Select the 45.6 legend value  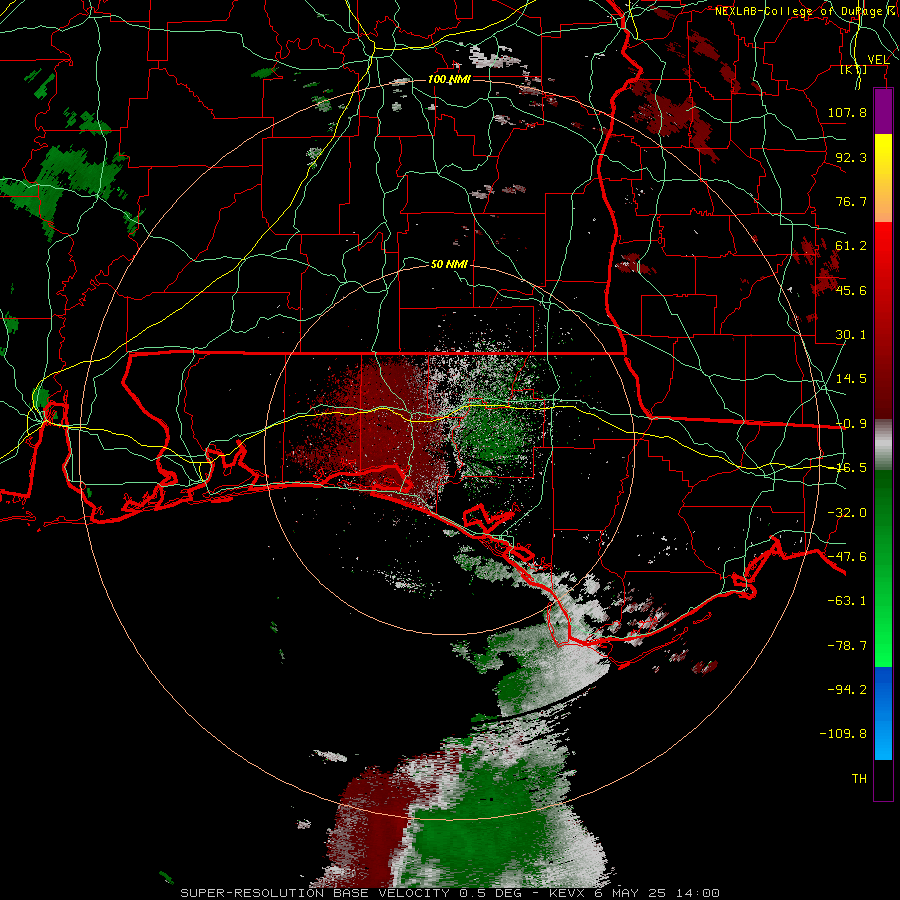(x=851, y=290)
